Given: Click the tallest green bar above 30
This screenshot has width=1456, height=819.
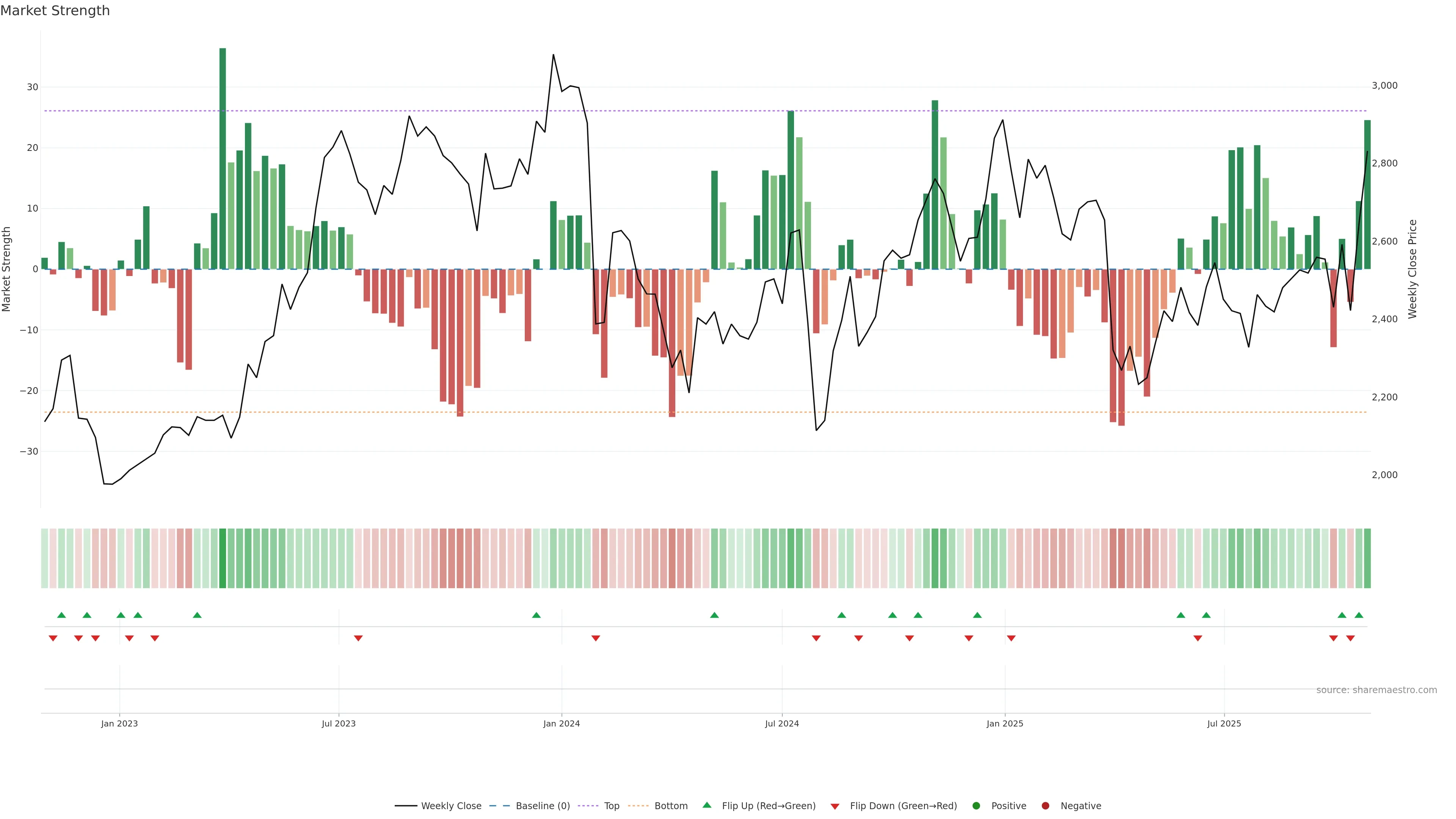Looking at the screenshot, I should (223, 158).
